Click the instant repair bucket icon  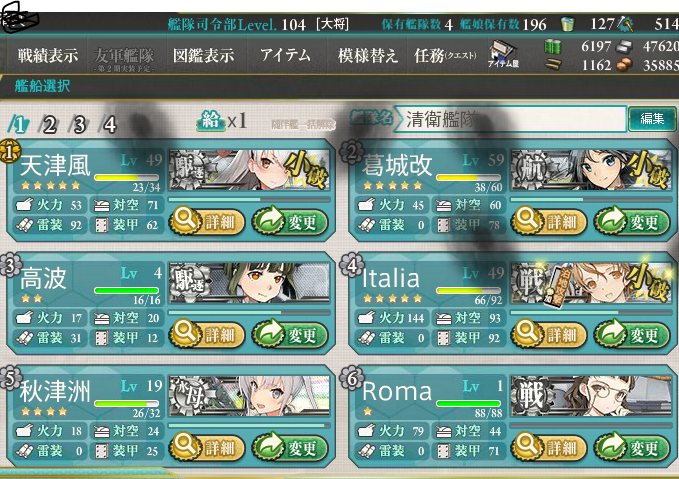point(567,24)
